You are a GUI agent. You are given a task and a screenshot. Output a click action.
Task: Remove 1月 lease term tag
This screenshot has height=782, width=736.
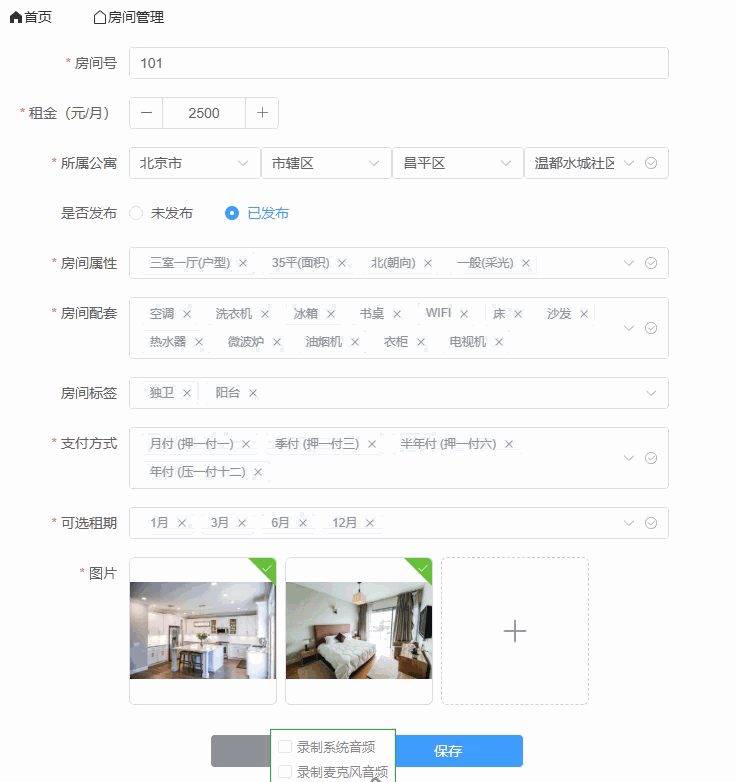coord(182,523)
